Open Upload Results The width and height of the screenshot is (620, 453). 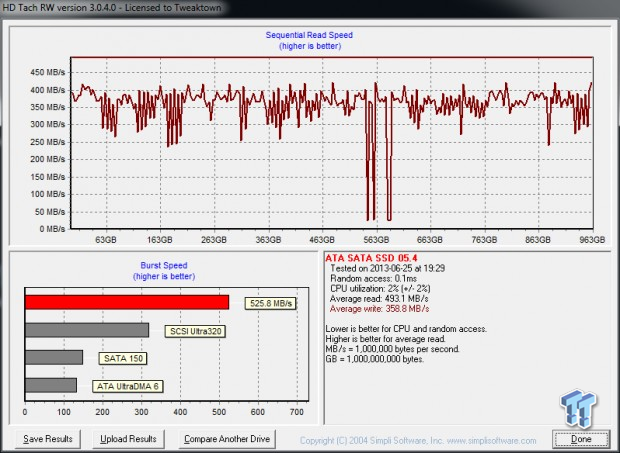point(128,439)
